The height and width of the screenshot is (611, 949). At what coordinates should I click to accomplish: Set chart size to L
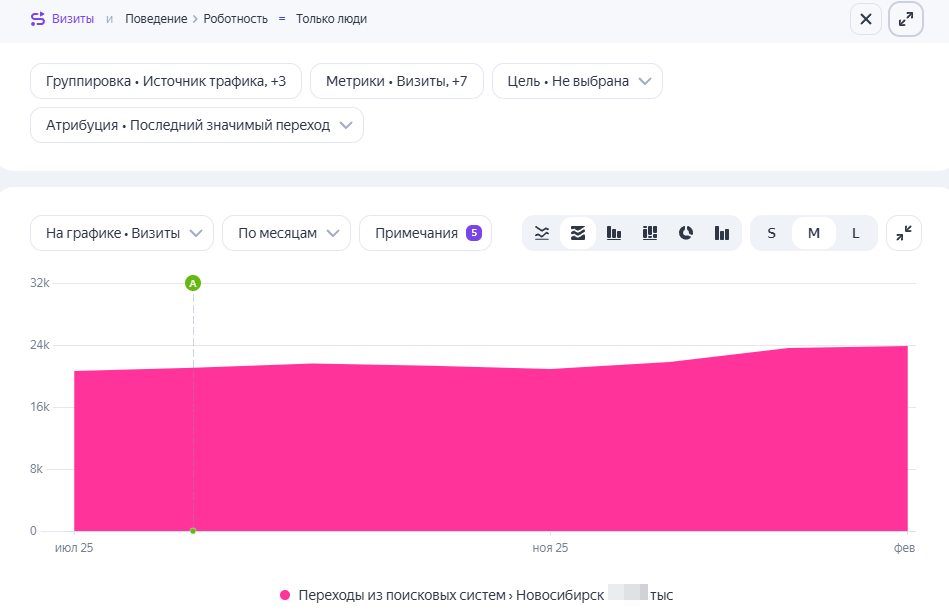coord(855,233)
